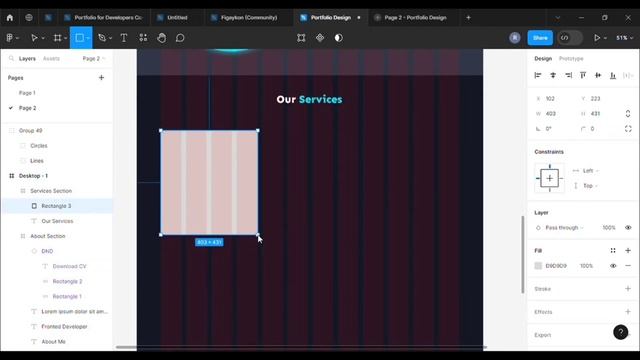Image resolution: width=640 pixels, height=360 pixels.
Task: Toggle Dev Mode switch
Action: (570, 38)
